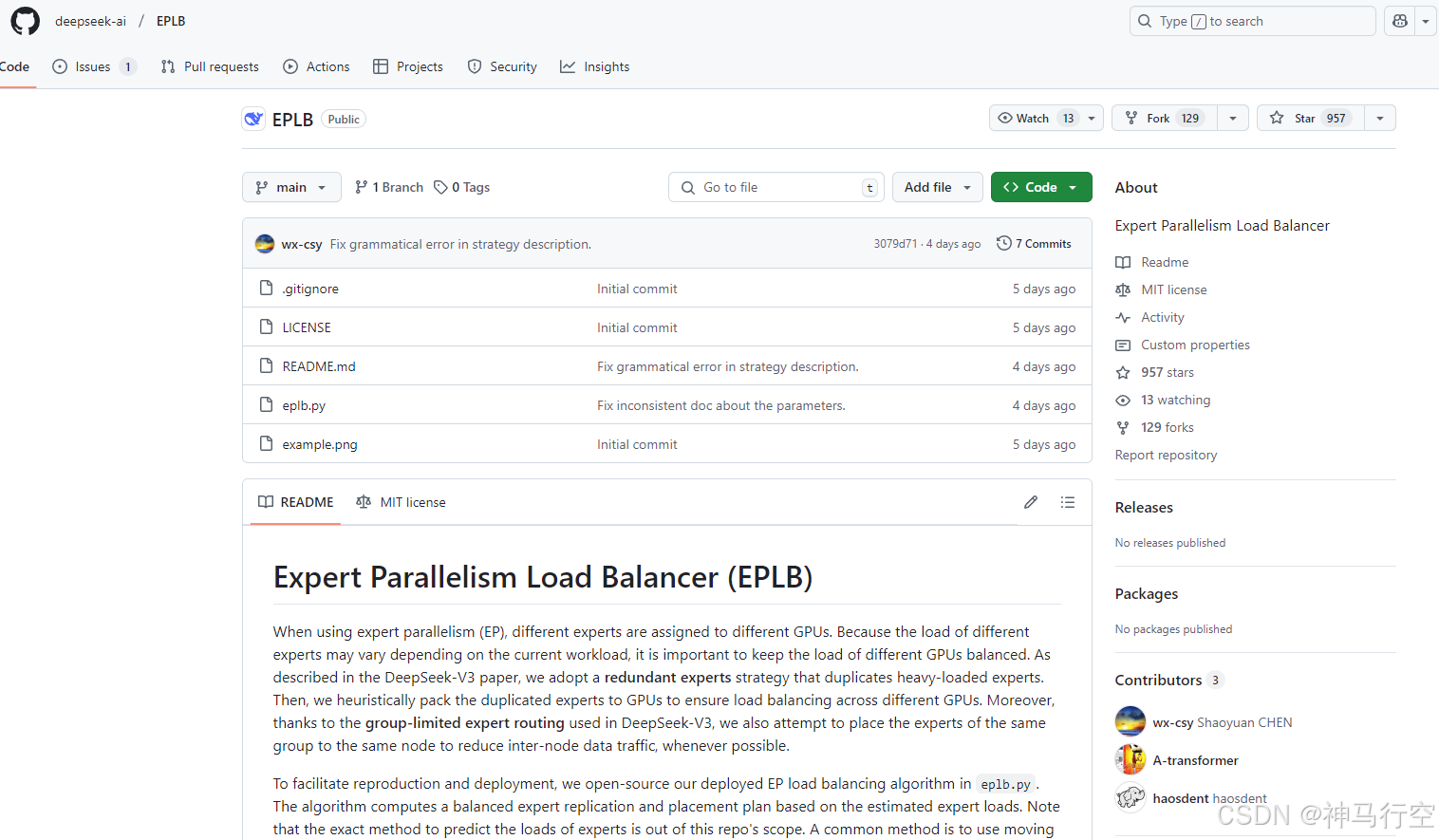Open the README outline list icon
Screen dimensions: 1439x840
tap(1068, 502)
